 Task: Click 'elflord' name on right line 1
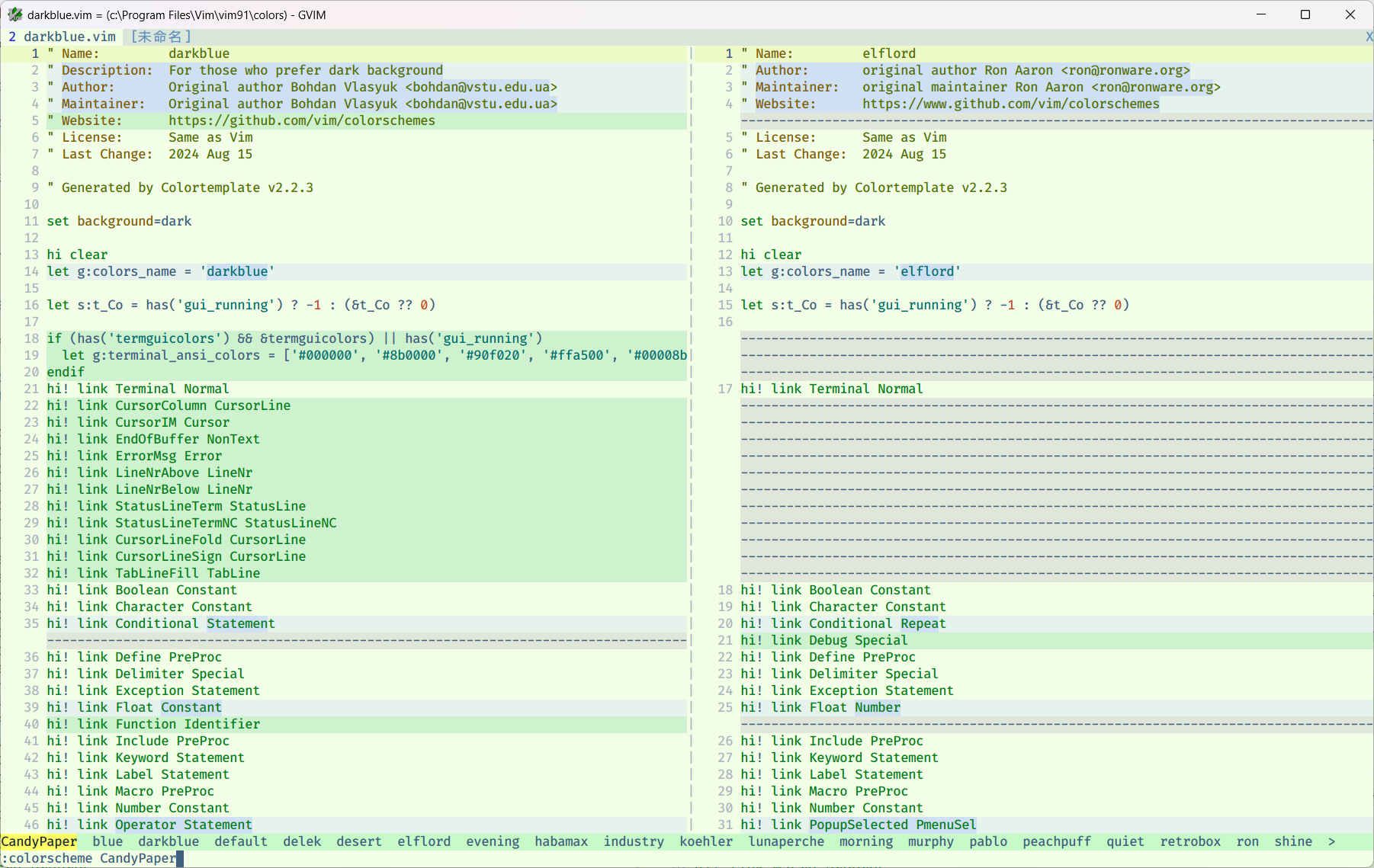tap(889, 53)
